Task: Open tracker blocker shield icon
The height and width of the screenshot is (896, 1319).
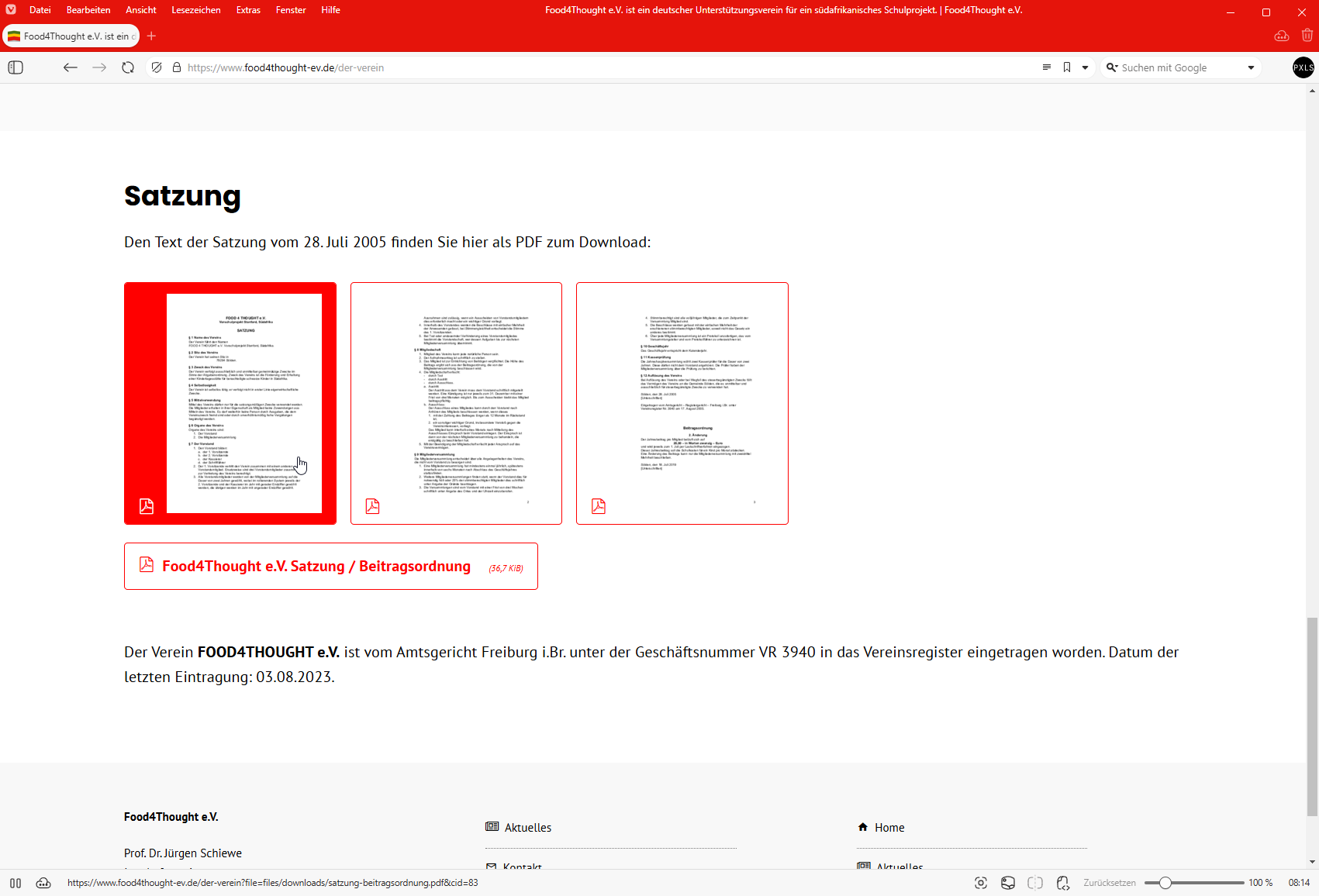Action: click(x=157, y=67)
